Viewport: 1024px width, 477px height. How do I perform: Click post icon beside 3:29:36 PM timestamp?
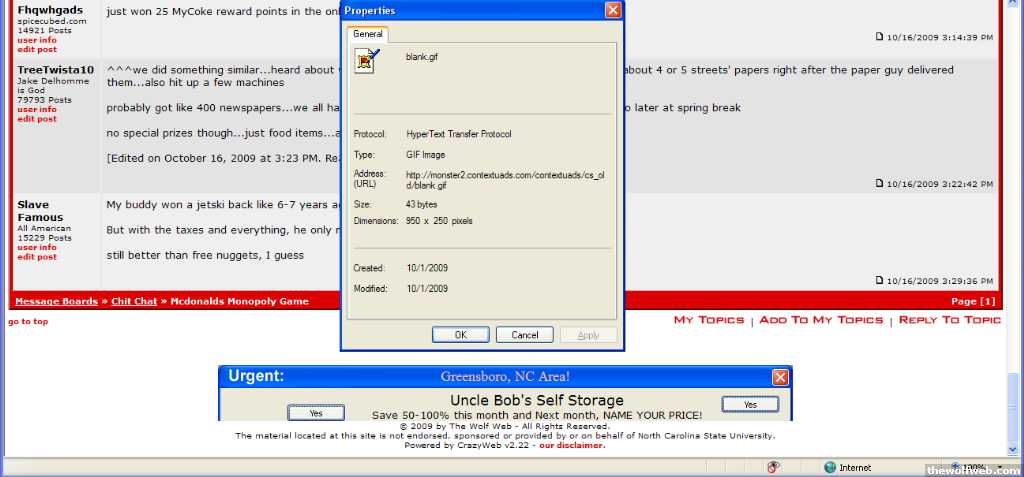click(880, 281)
